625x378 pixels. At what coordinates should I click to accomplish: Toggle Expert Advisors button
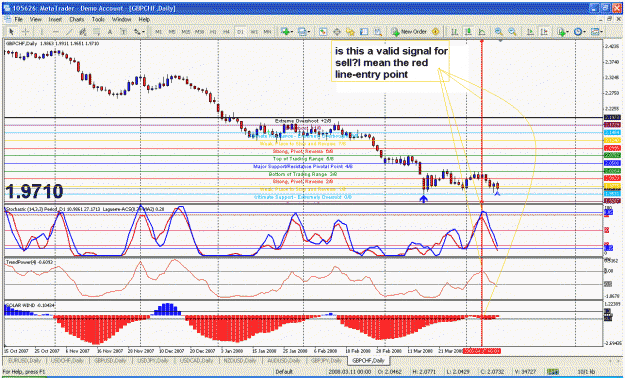coord(435,32)
